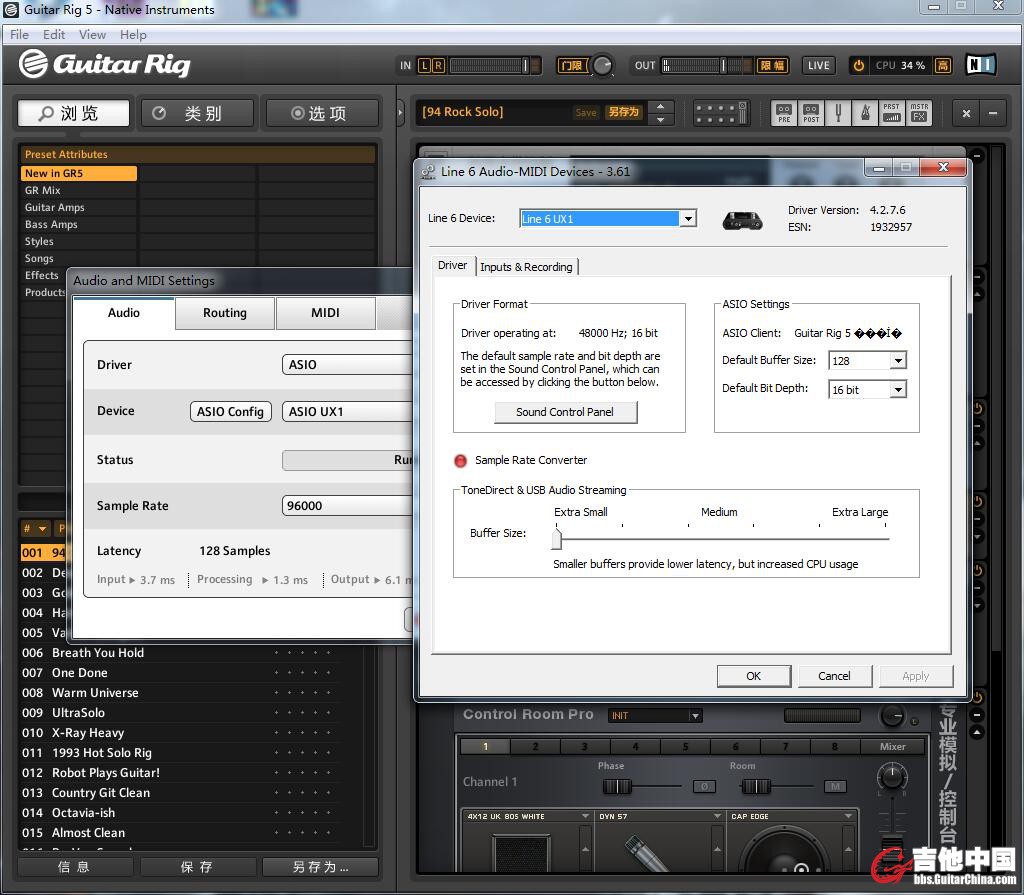This screenshot has width=1024, height=895.
Task: Open the Default Bit Depth dropdown
Action: pos(897,390)
